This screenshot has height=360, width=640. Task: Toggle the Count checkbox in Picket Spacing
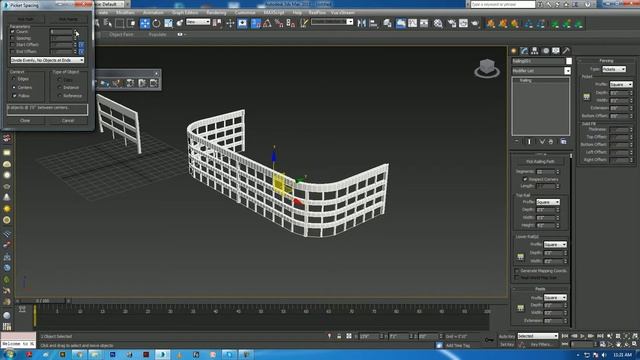pyautogui.click(x=12, y=31)
